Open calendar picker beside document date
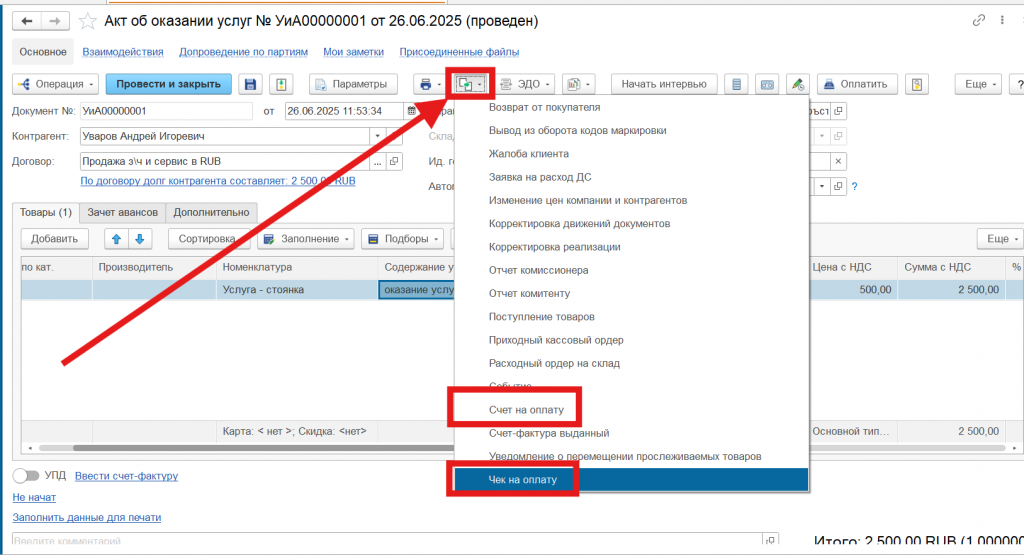 (x=410, y=111)
